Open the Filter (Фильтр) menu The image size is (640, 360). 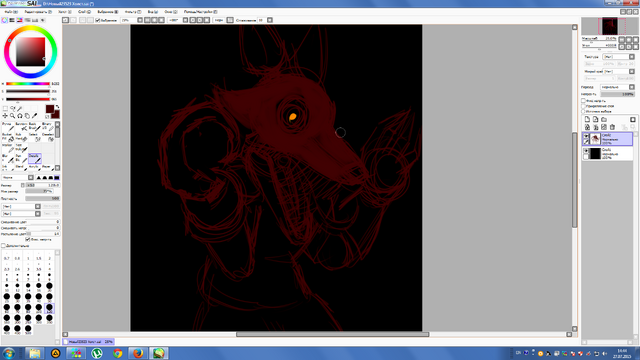(132, 12)
